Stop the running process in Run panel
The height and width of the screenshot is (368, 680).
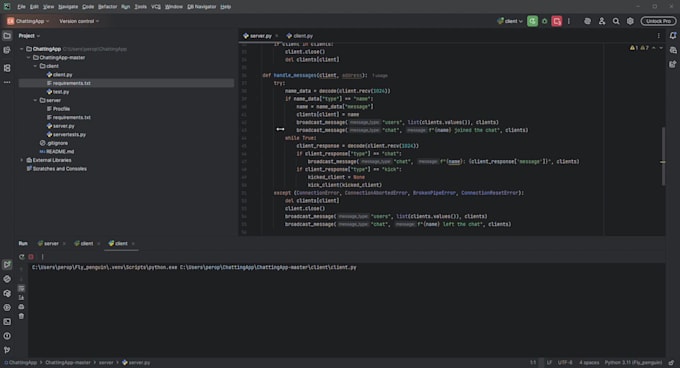[31, 257]
